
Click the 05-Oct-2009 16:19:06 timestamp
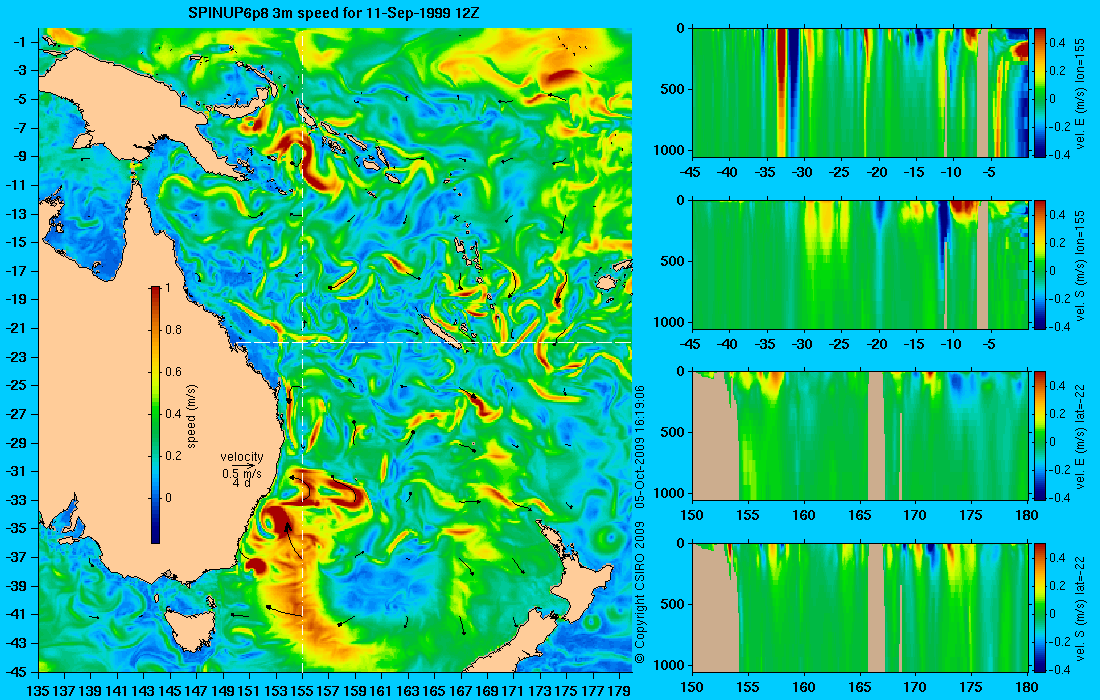click(639, 446)
